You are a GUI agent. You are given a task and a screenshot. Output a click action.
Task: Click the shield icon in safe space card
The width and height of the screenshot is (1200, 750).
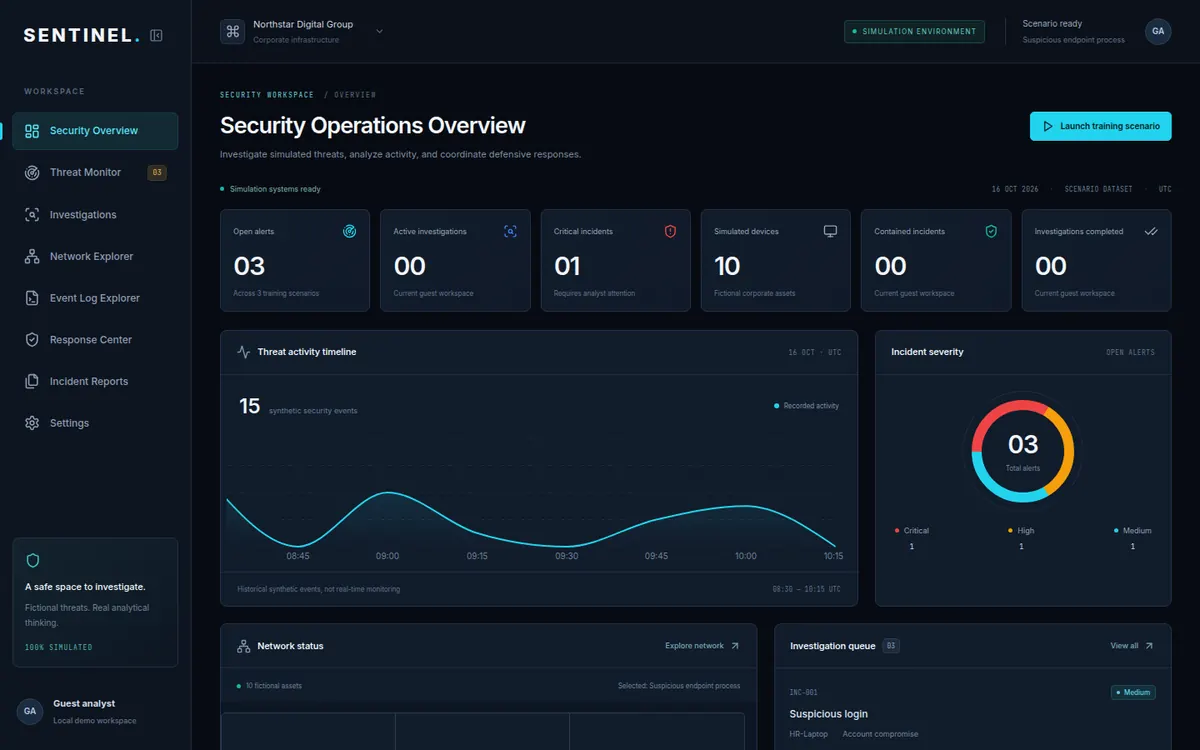click(33, 561)
